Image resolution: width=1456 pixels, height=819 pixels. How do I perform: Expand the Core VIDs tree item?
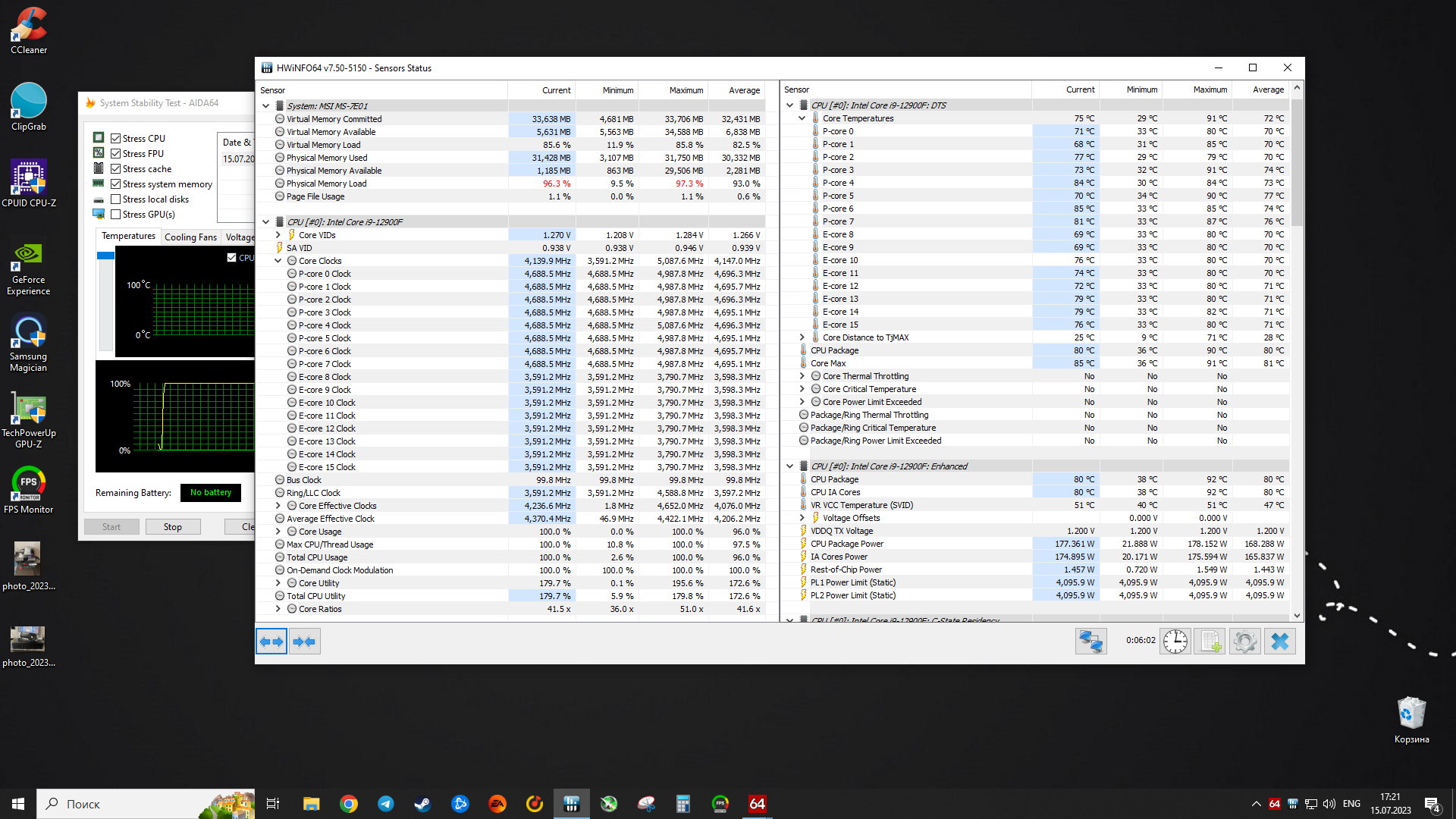pos(278,235)
